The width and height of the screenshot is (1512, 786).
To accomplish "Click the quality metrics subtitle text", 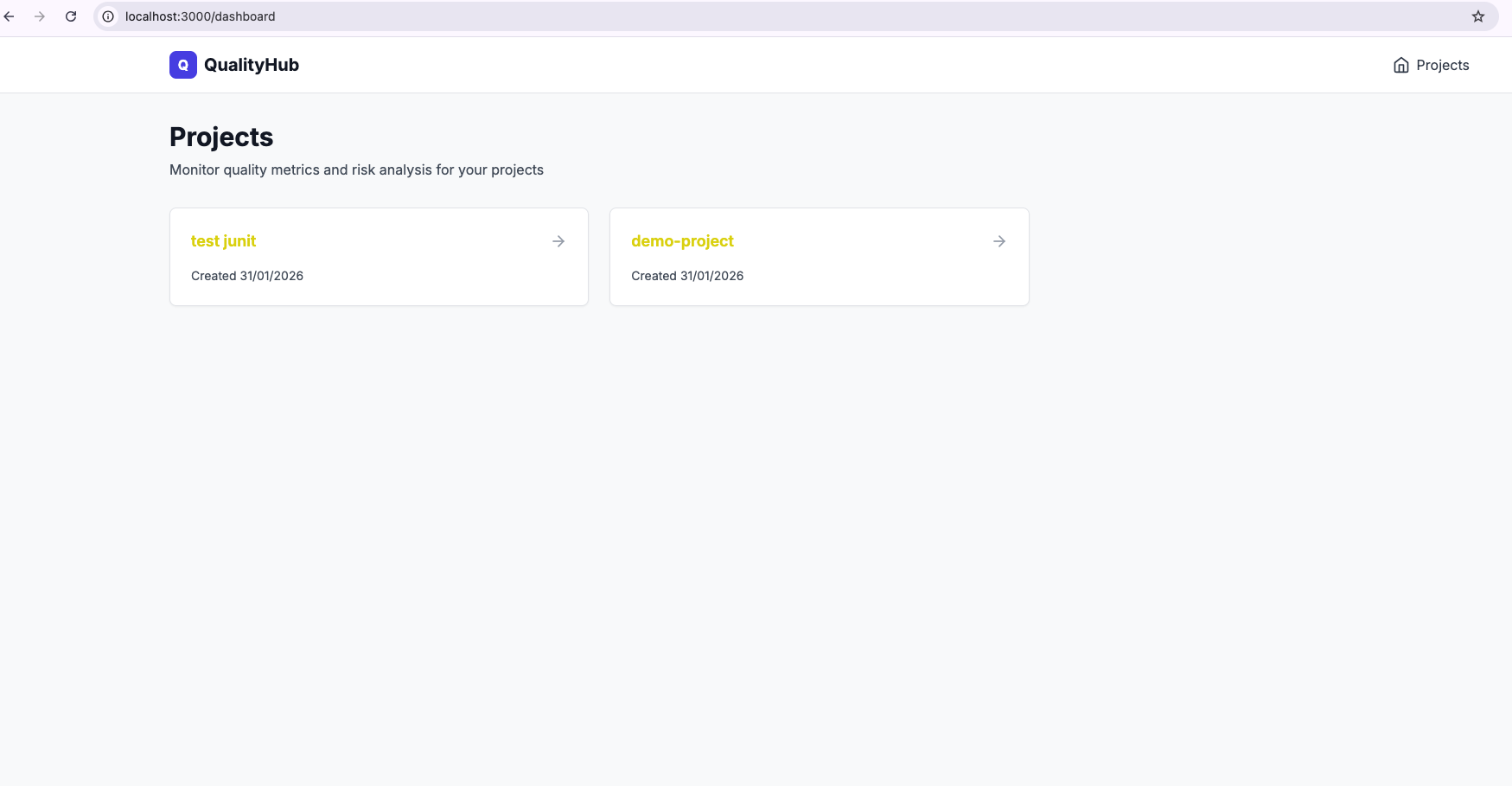I will pos(356,169).
